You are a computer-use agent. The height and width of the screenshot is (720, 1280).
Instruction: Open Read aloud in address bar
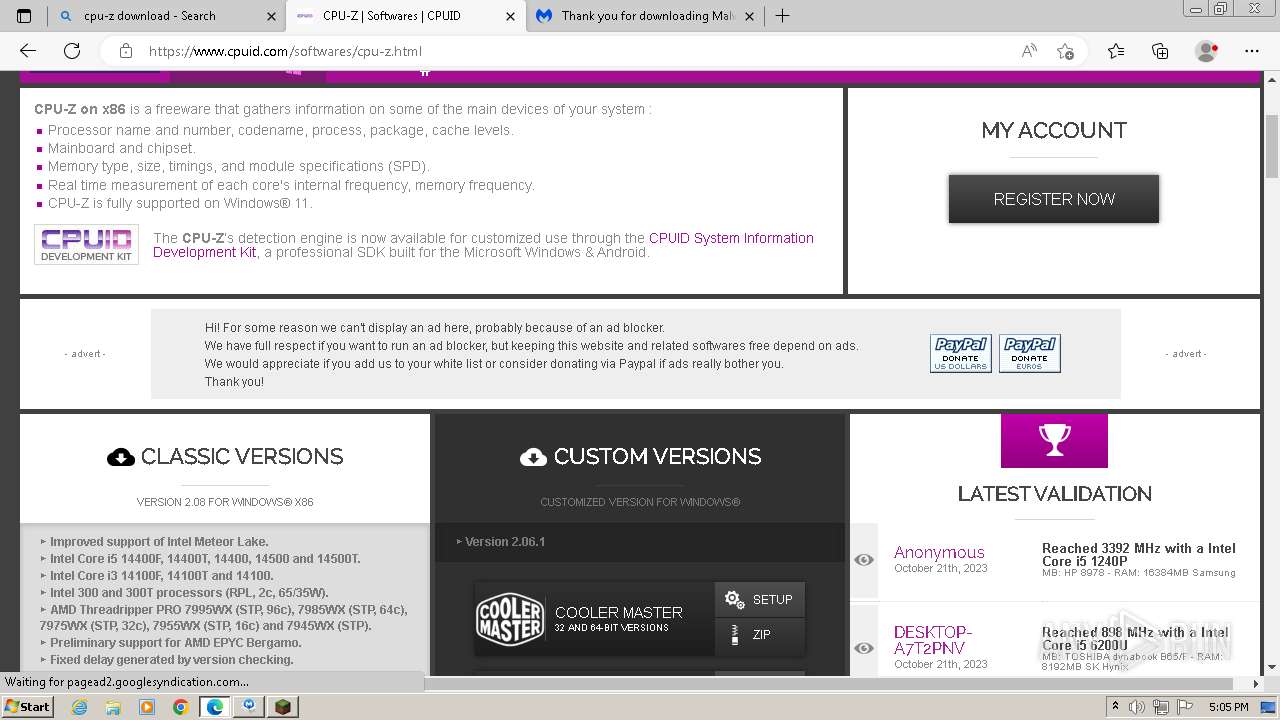coord(1029,51)
